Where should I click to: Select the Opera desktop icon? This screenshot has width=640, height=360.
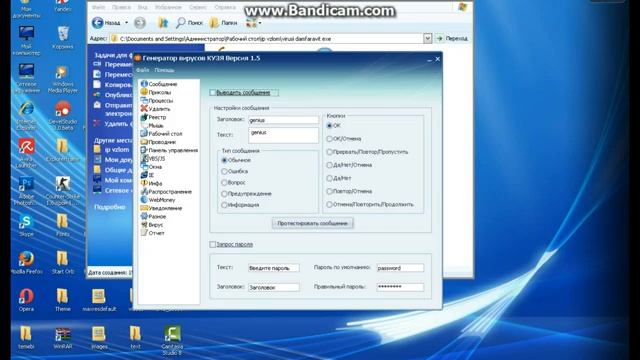pos(27,300)
